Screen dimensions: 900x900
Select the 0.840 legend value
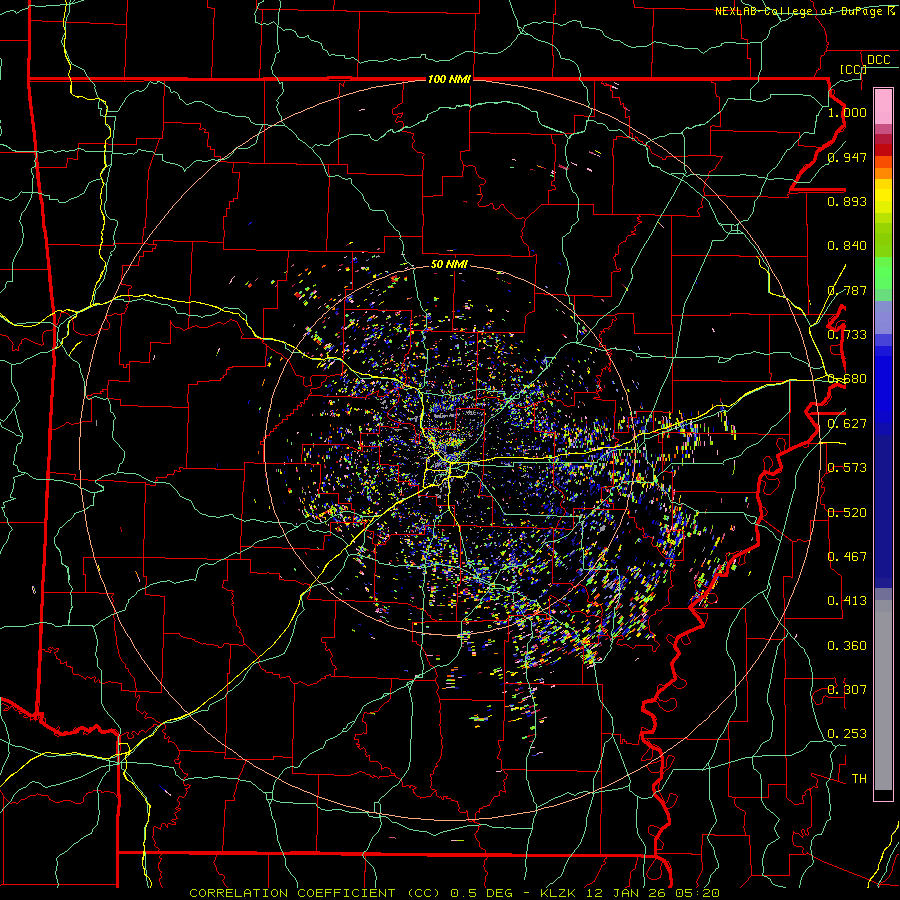pos(847,246)
